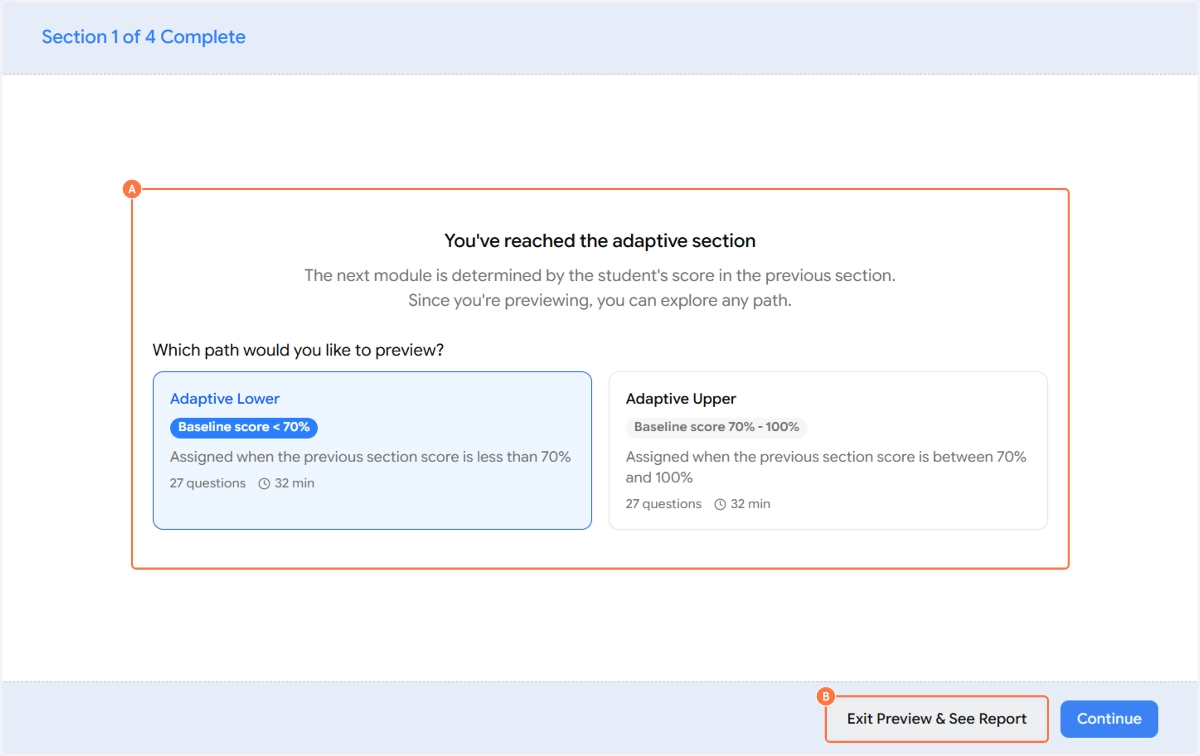The height and width of the screenshot is (756, 1200).
Task: Click "27 questions" in the Adaptive Upper card
Action: coord(664,505)
